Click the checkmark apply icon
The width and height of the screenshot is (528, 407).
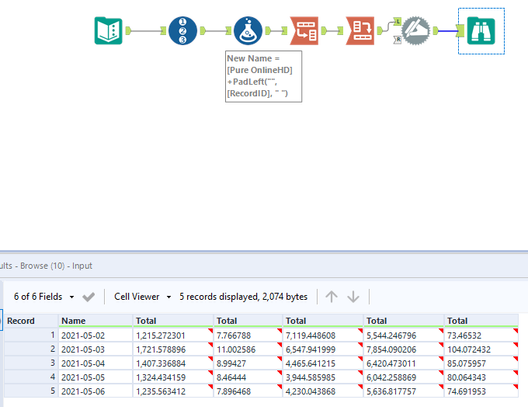pos(89,297)
